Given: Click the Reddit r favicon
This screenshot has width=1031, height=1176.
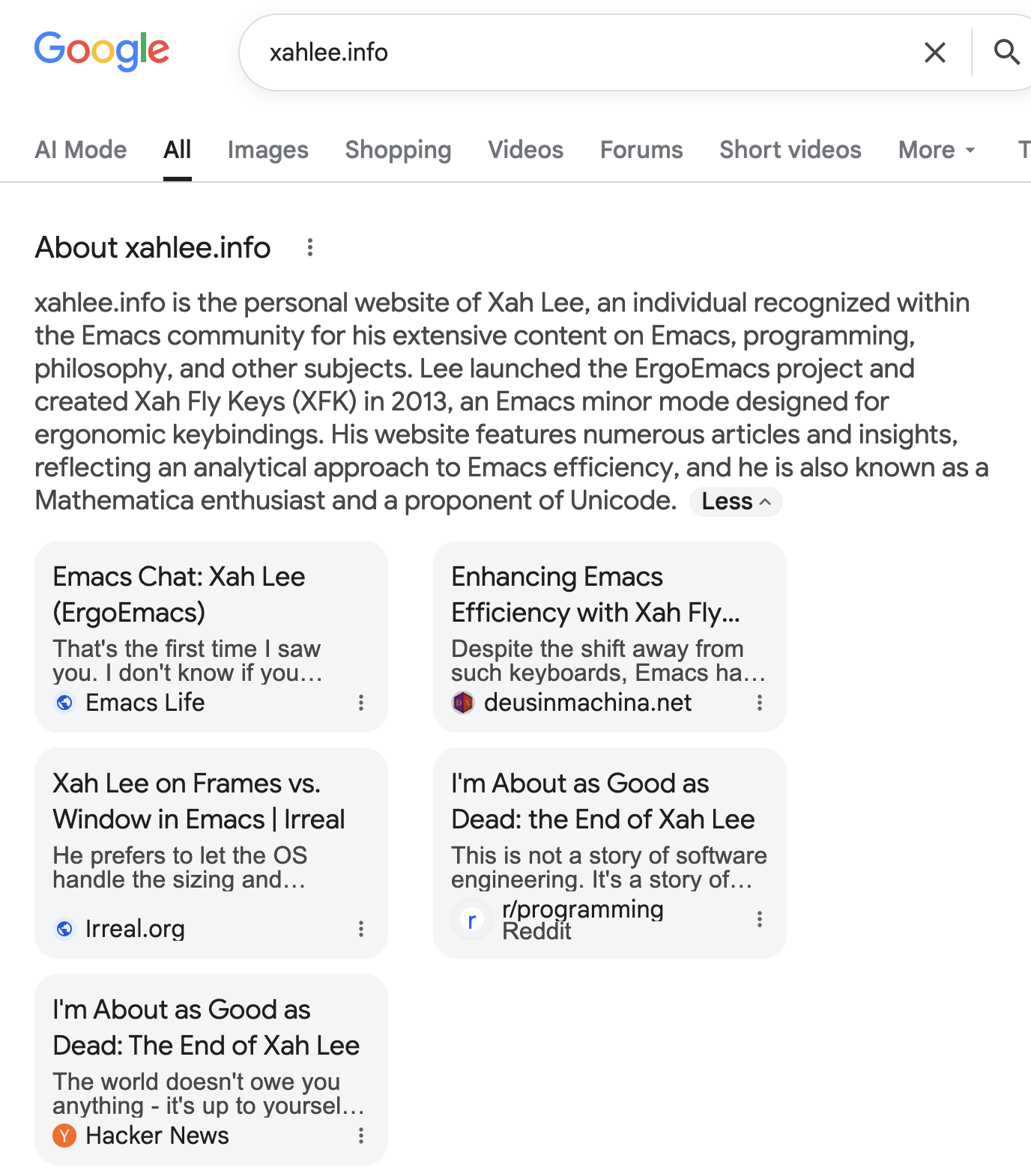Looking at the screenshot, I should point(471,920).
